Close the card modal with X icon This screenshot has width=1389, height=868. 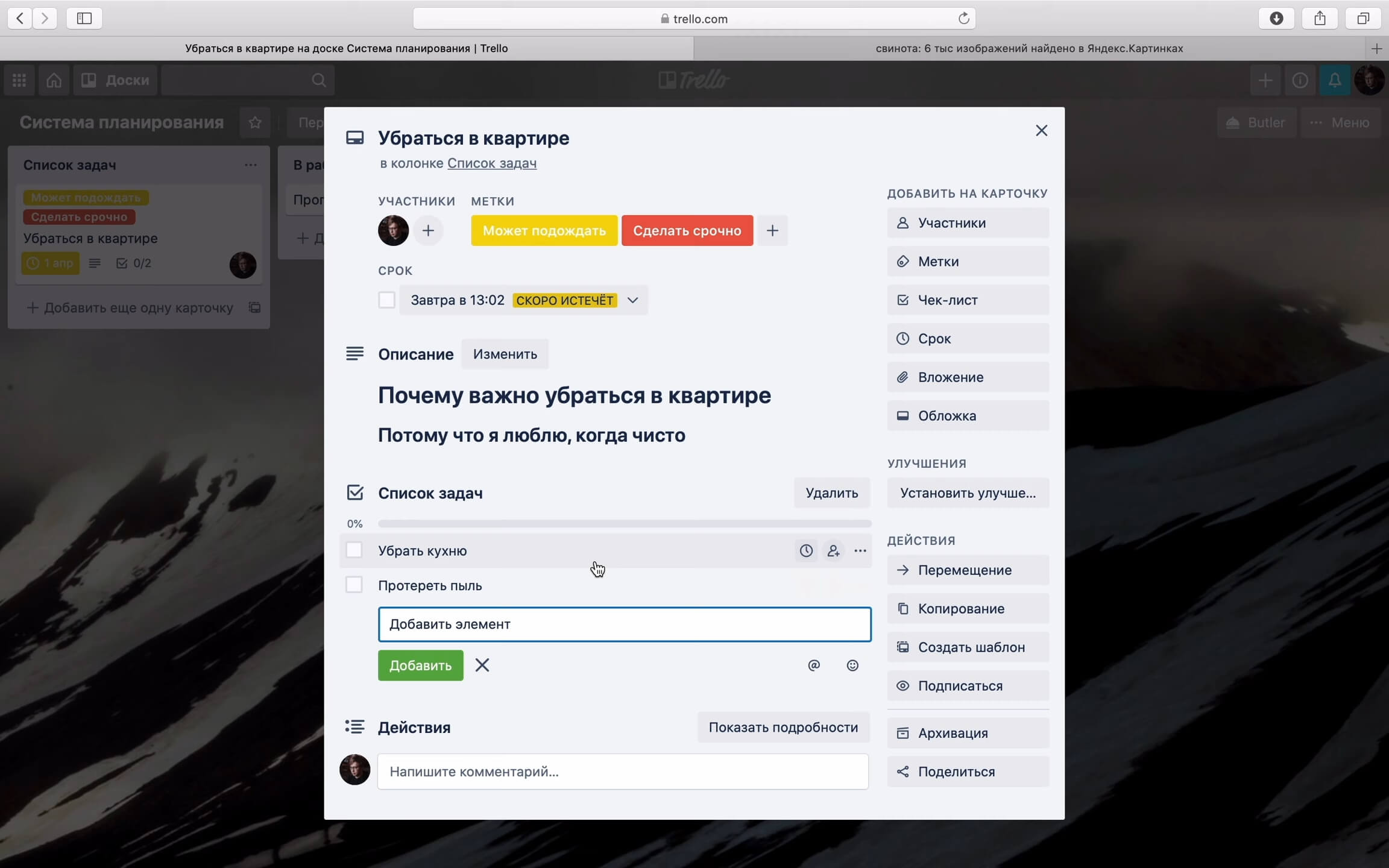click(x=1041, y=131)
